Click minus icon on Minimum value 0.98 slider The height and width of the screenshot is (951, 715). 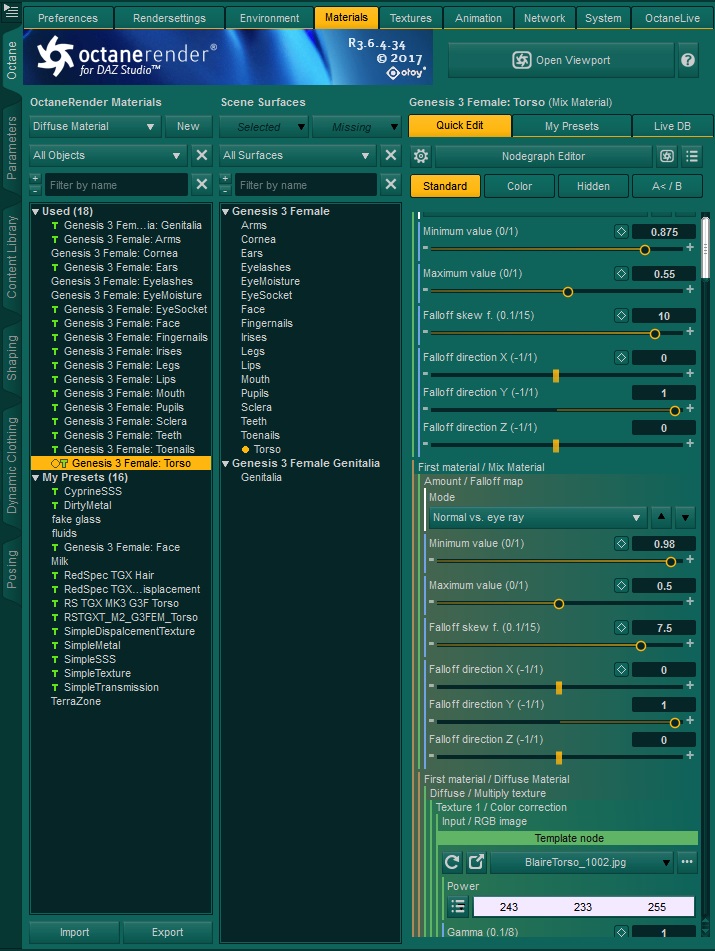click(x=431, y=560)
